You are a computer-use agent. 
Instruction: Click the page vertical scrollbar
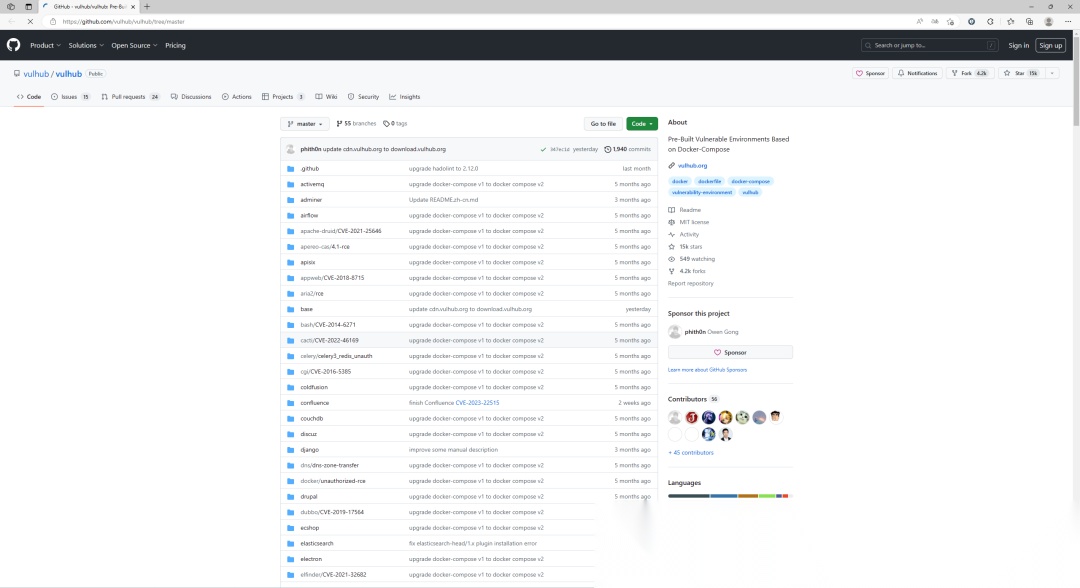click(x=1075, y=79)
